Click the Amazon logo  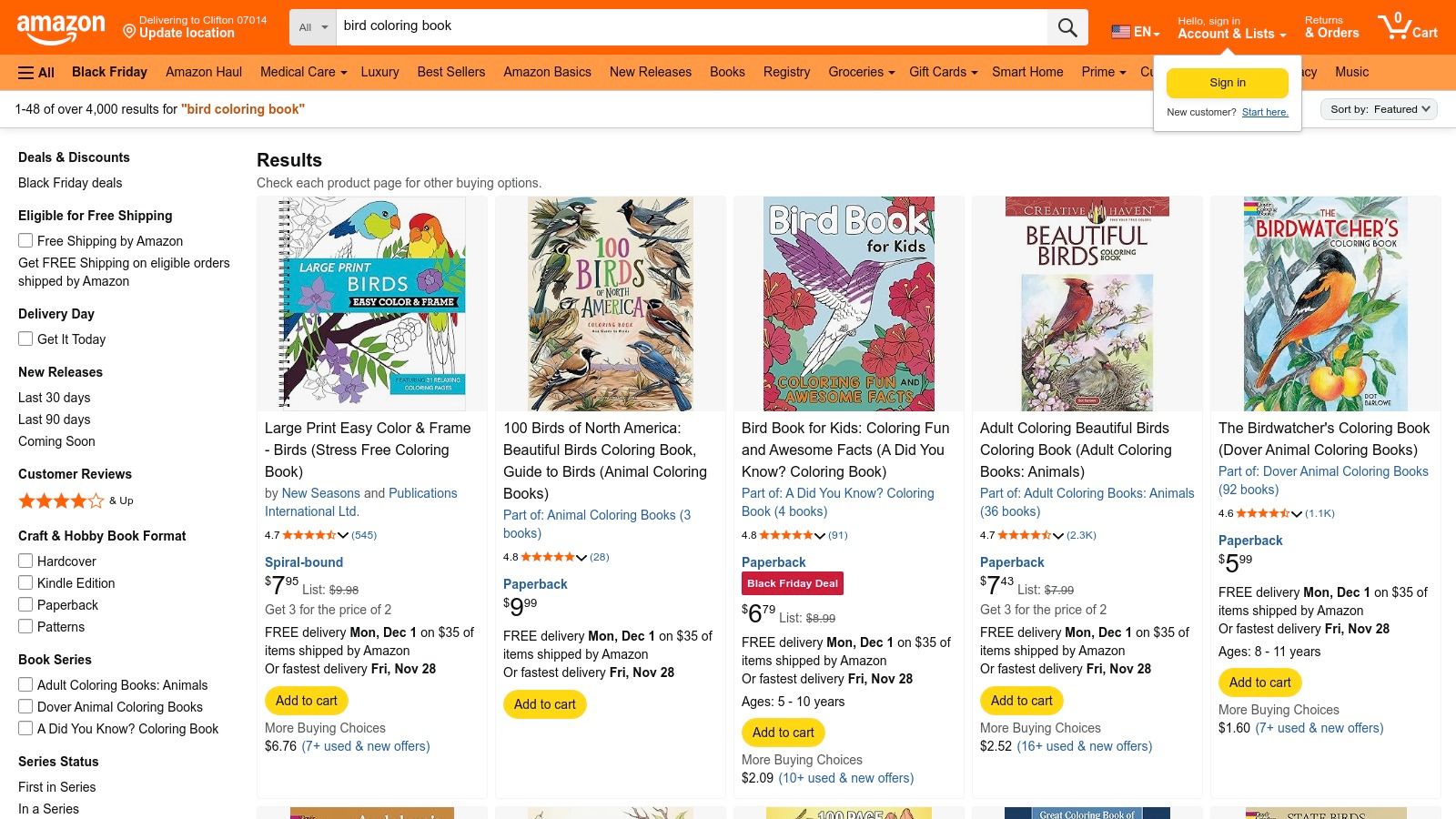coord(61,25)
